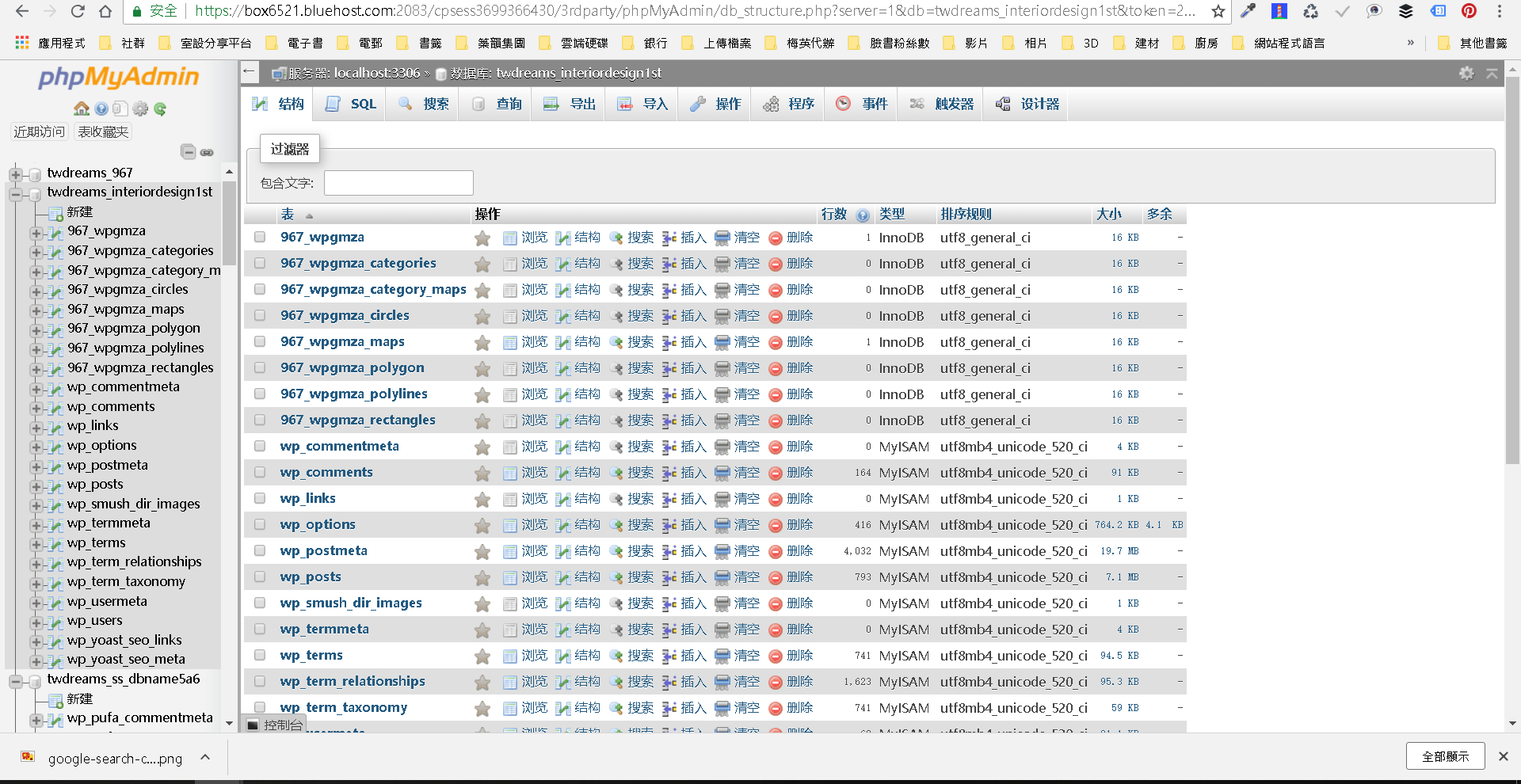Image resolution: width=1521 pixels, height=784 pixels.
Task: Open the 导出 (Export) tab
Action: (x=569, y=104)
